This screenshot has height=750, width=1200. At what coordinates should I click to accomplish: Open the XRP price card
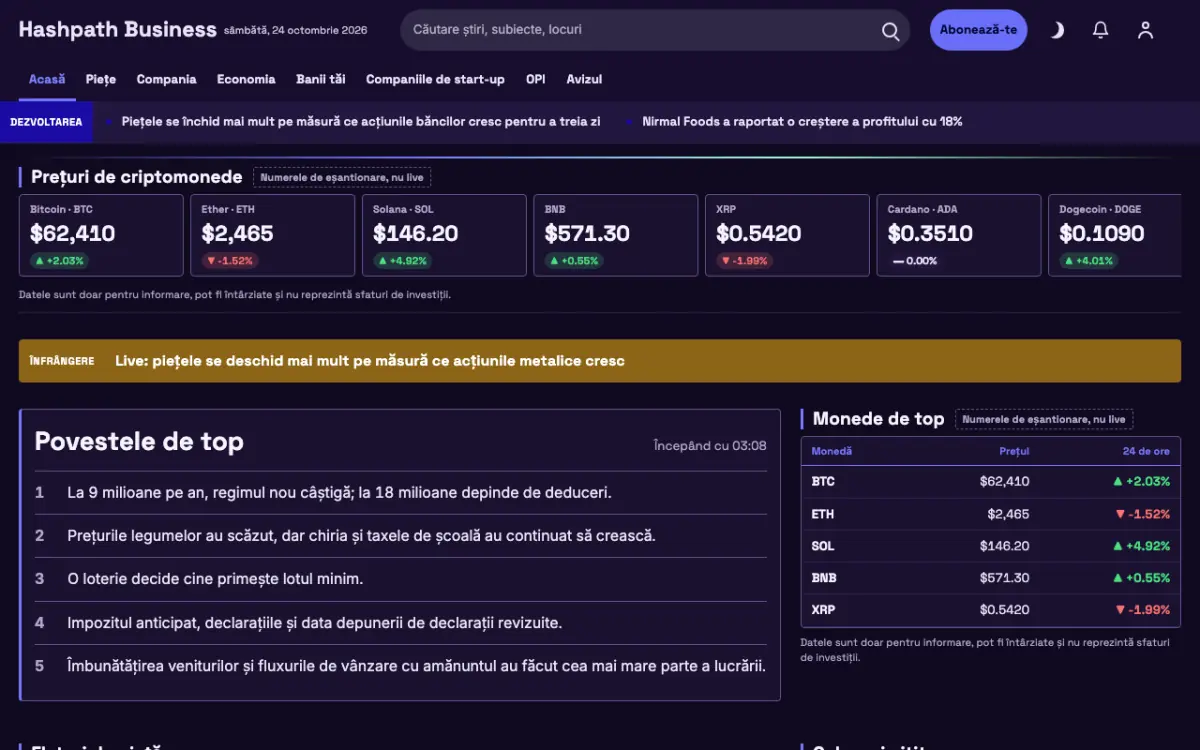tap(787, 235)
